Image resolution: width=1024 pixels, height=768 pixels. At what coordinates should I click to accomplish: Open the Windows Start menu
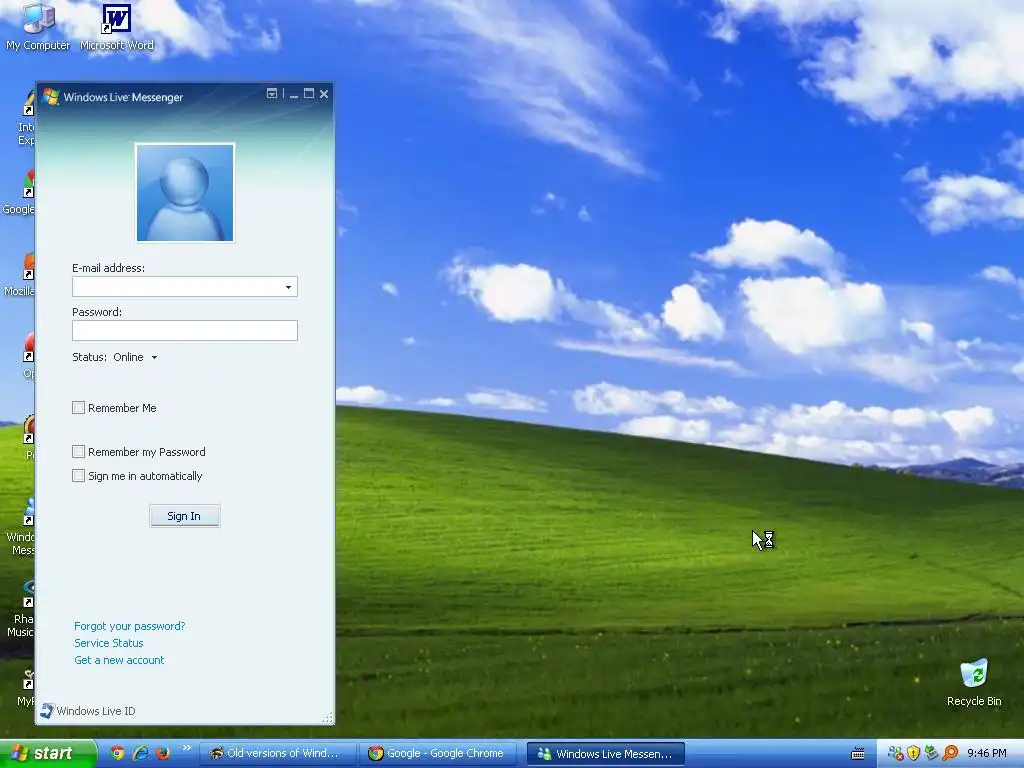pyautogui.click(x=47, y=754)
